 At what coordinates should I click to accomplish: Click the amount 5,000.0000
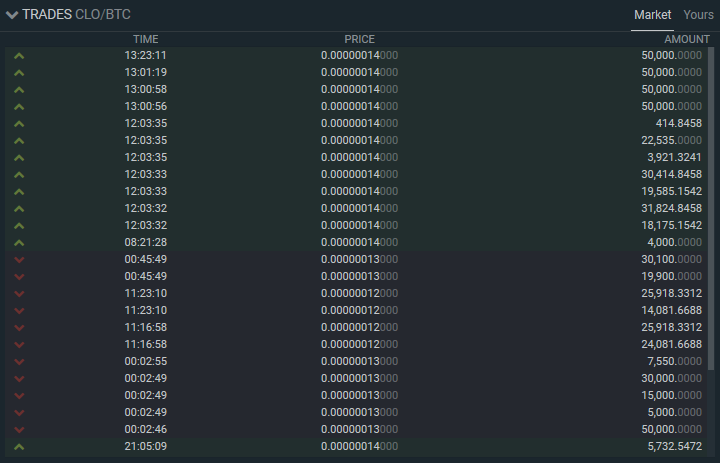(675, 412)
